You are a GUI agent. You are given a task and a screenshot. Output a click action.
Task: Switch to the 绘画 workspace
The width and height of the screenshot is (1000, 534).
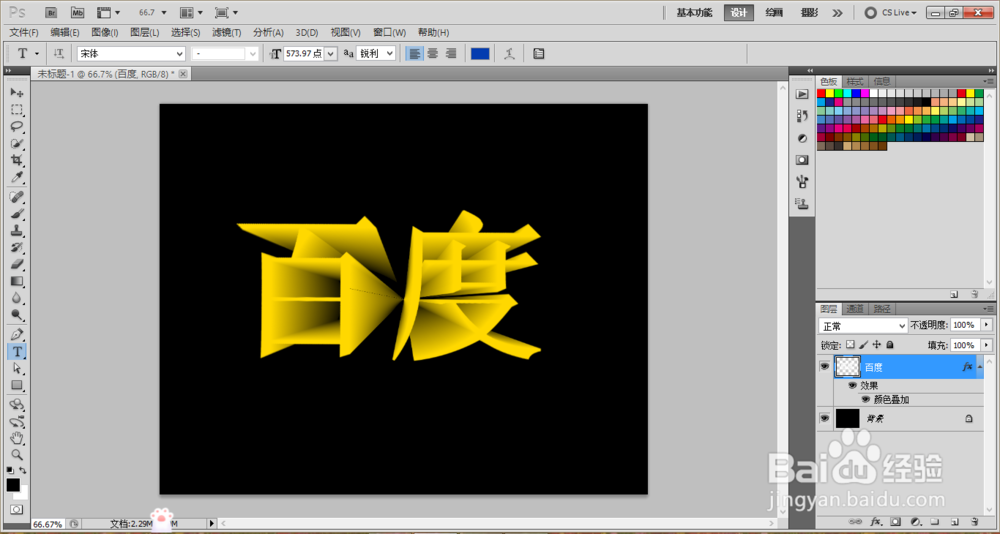tap(774, 12)
